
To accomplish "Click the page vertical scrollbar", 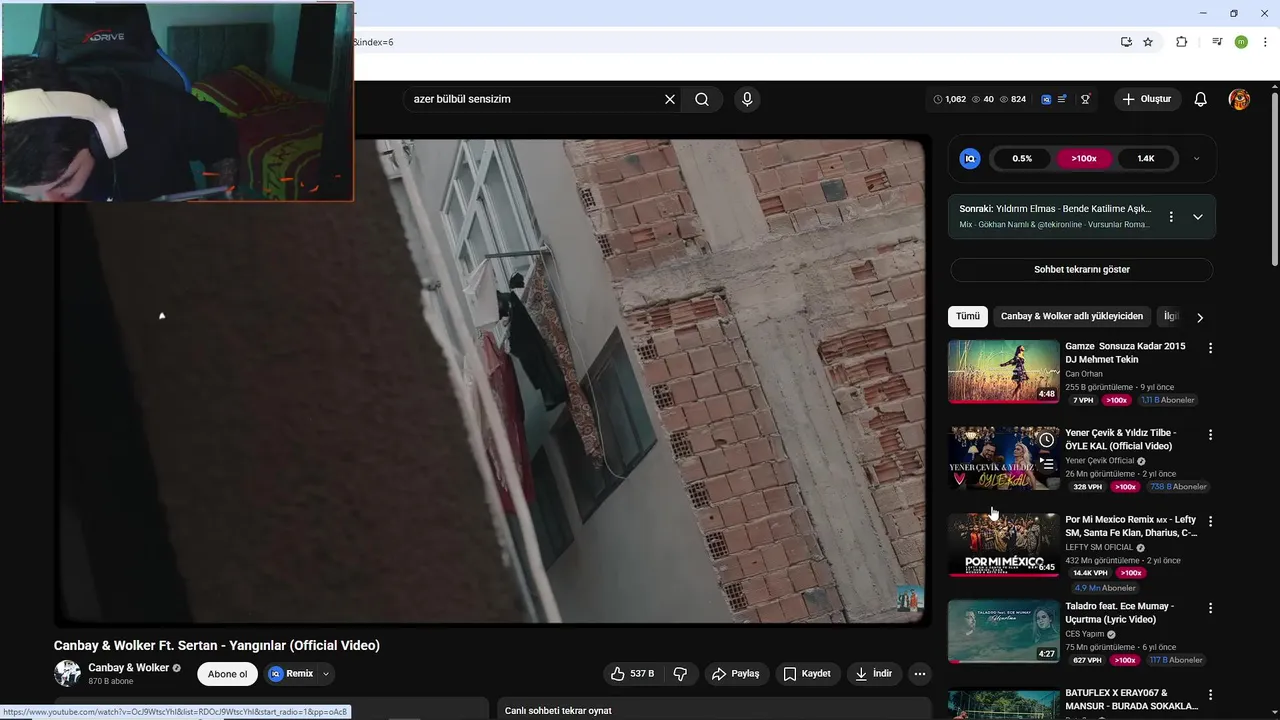I will (x=1274, y=180).
